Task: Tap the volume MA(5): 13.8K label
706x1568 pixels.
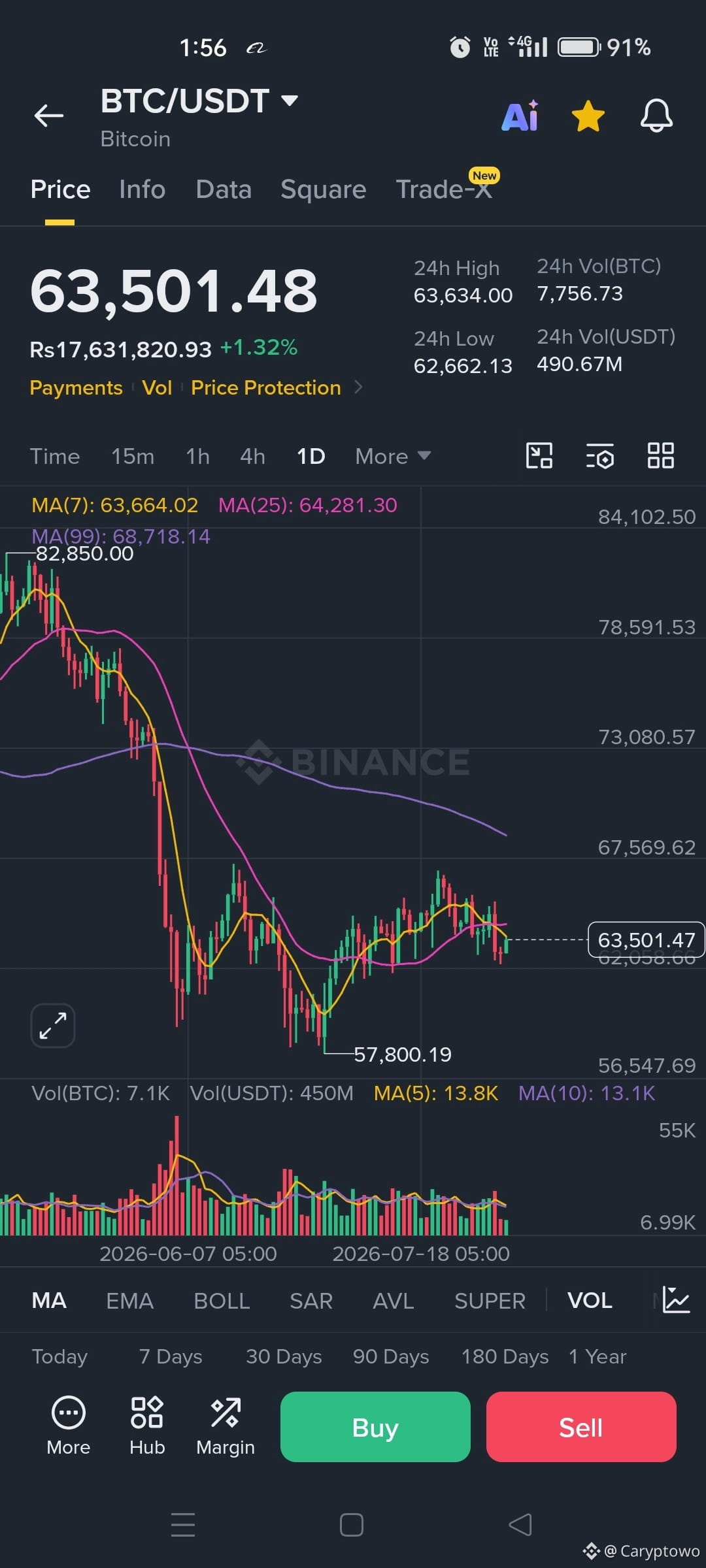Action: [x=436, y=1093]
